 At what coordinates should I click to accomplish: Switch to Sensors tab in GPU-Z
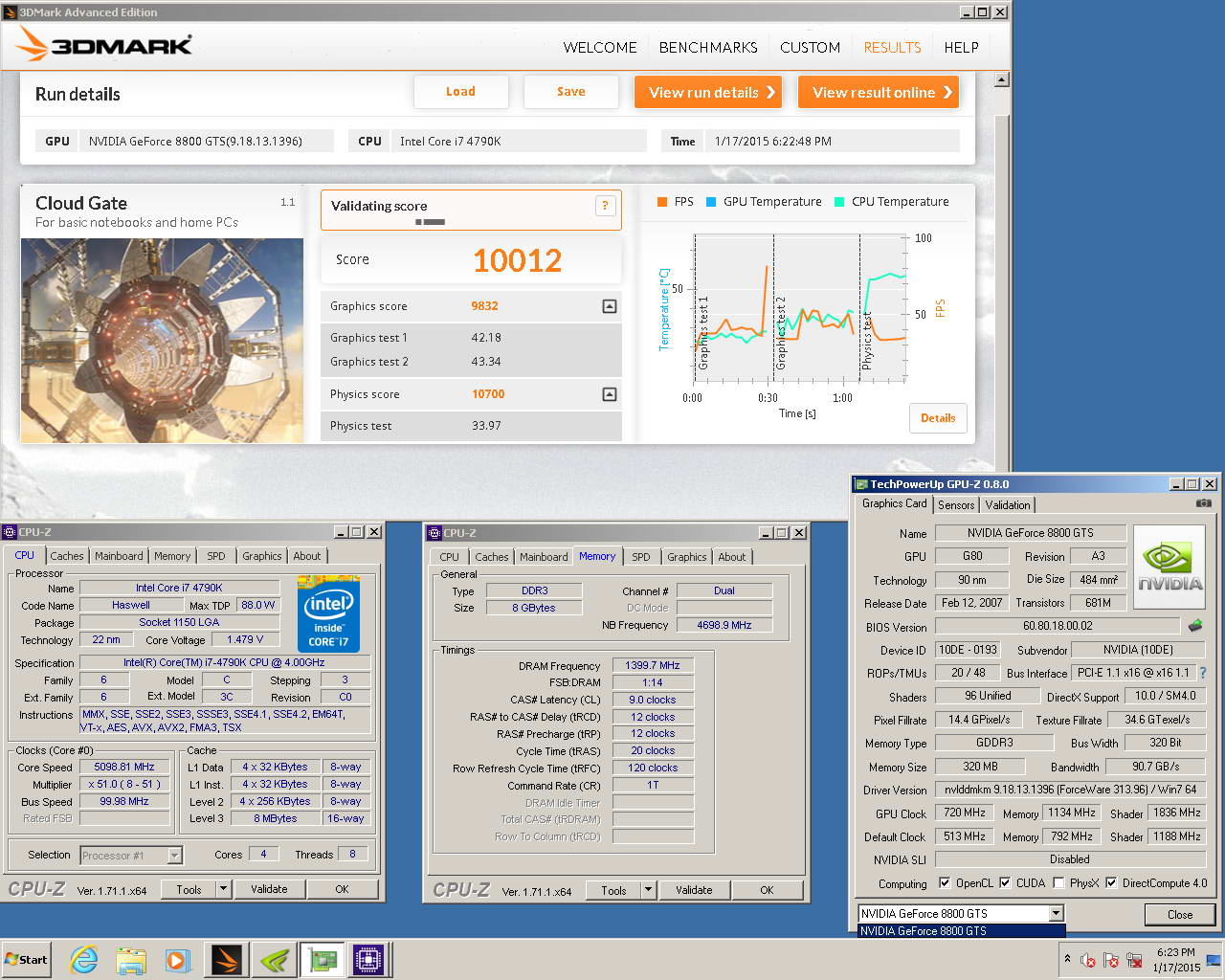[956, 504]
